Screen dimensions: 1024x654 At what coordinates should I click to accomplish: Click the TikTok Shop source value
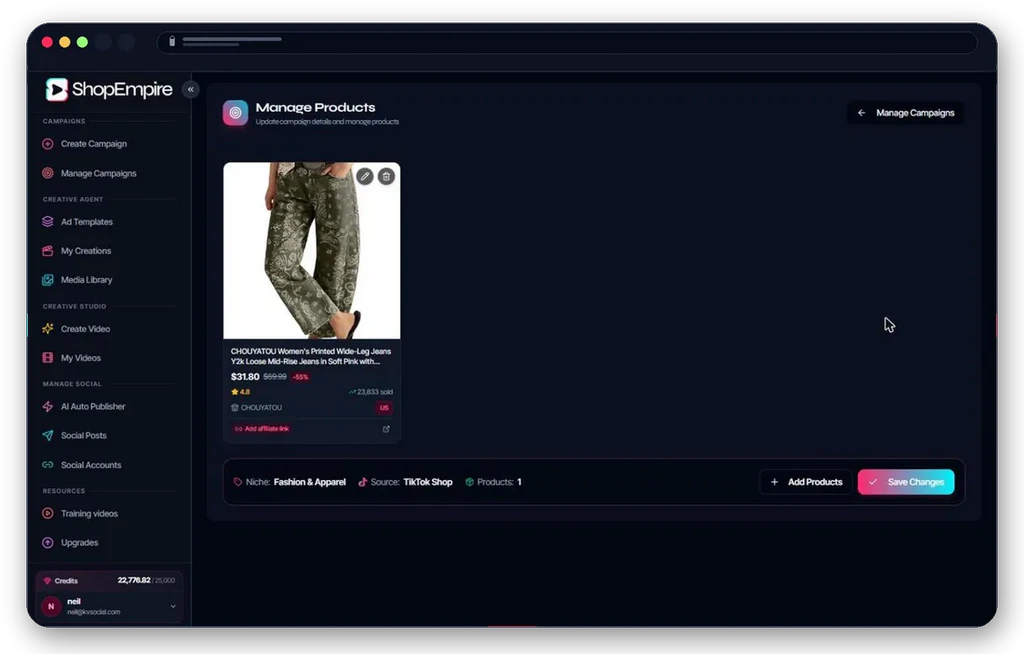[428, 482]
